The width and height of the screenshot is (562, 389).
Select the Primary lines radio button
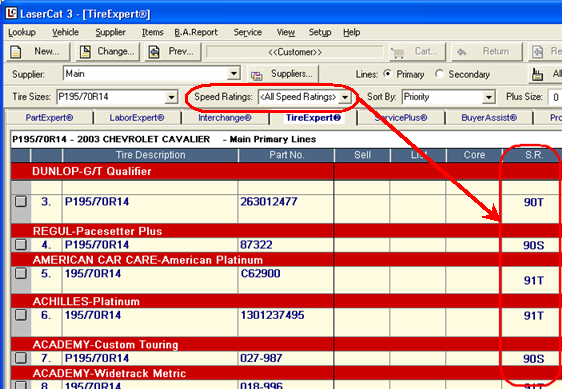387,74
